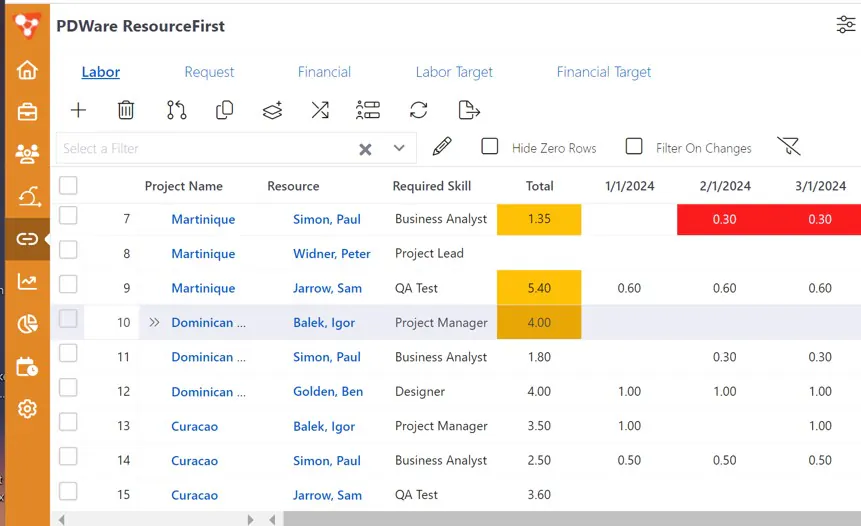This screenshot has width=861, height=526.
Task: Clear filter selection with X icon
Action: point(365,149)
